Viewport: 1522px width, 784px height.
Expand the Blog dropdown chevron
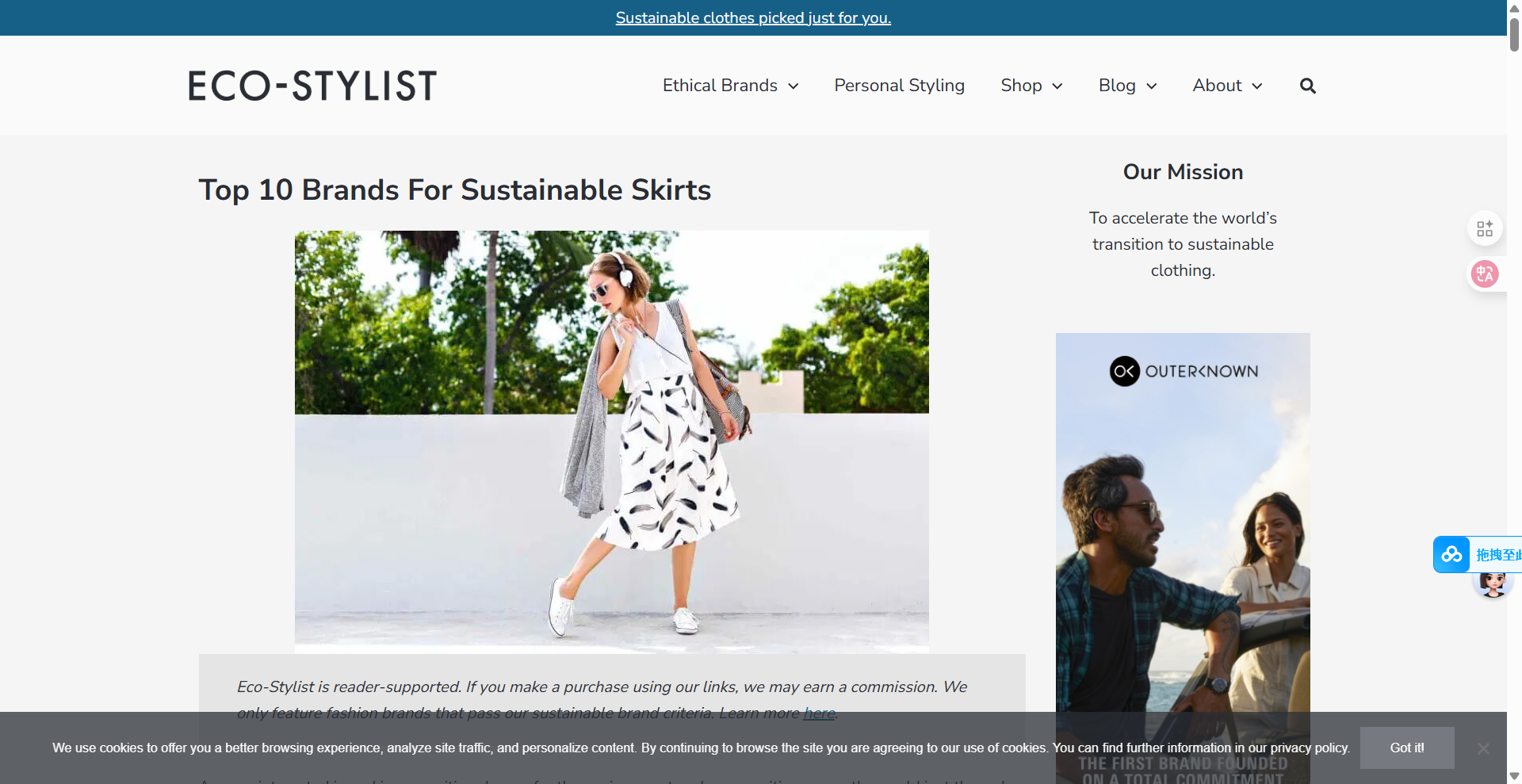pos(1152,86)
